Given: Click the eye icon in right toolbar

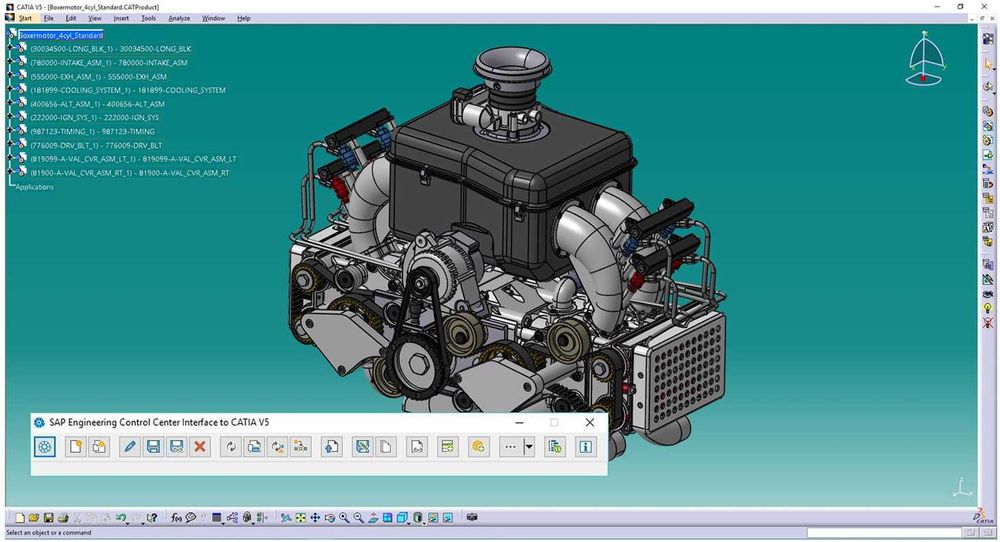Looking at the screenshot, I should 988,294.
